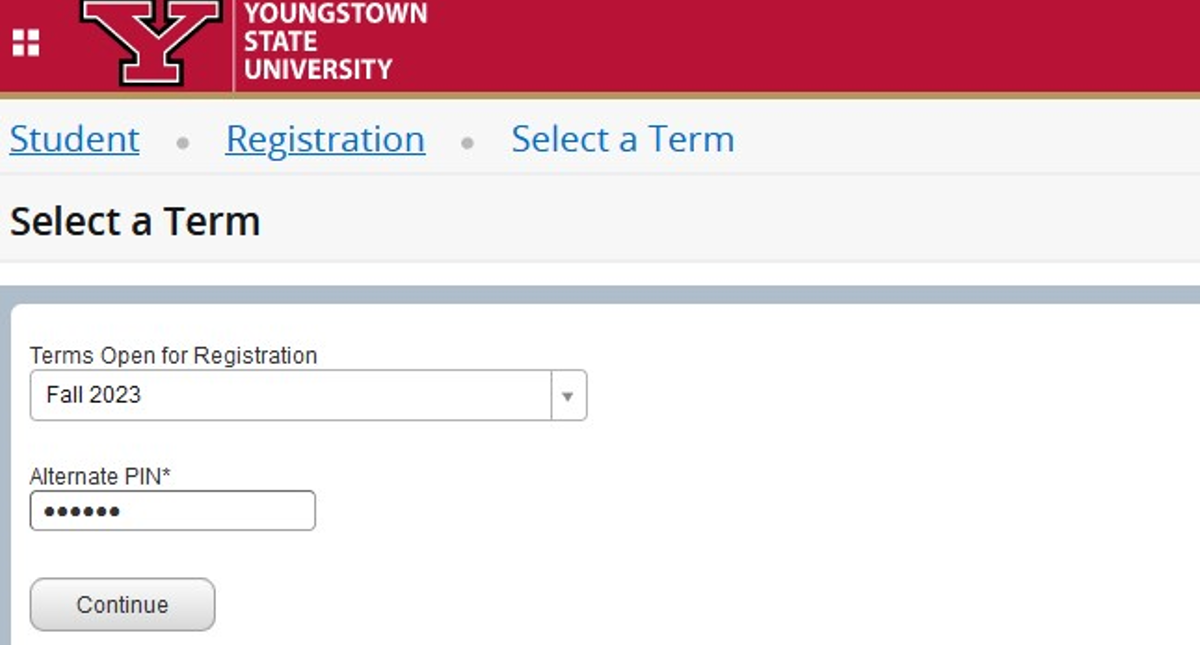Open the Registration breadcrumb menu item

(x=325, y=139)
